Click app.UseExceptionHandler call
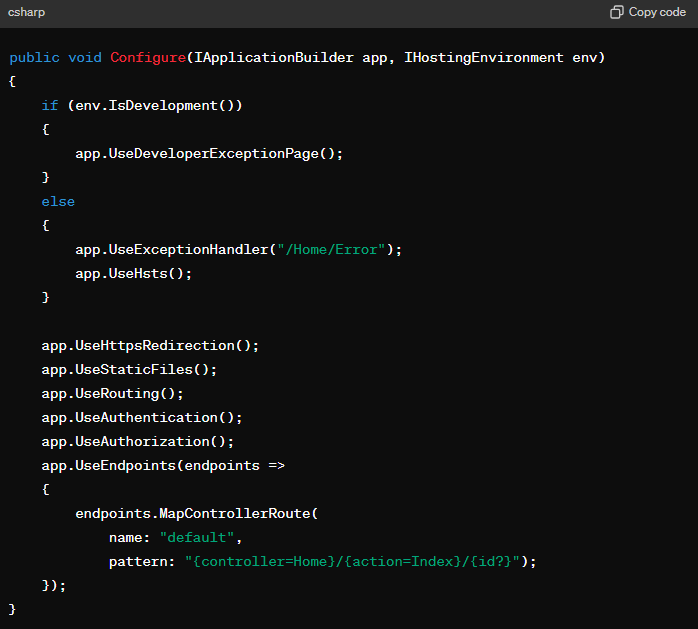The height and width of the screenshot is (629, 698). pyautogui.click(x=238, y=250)
